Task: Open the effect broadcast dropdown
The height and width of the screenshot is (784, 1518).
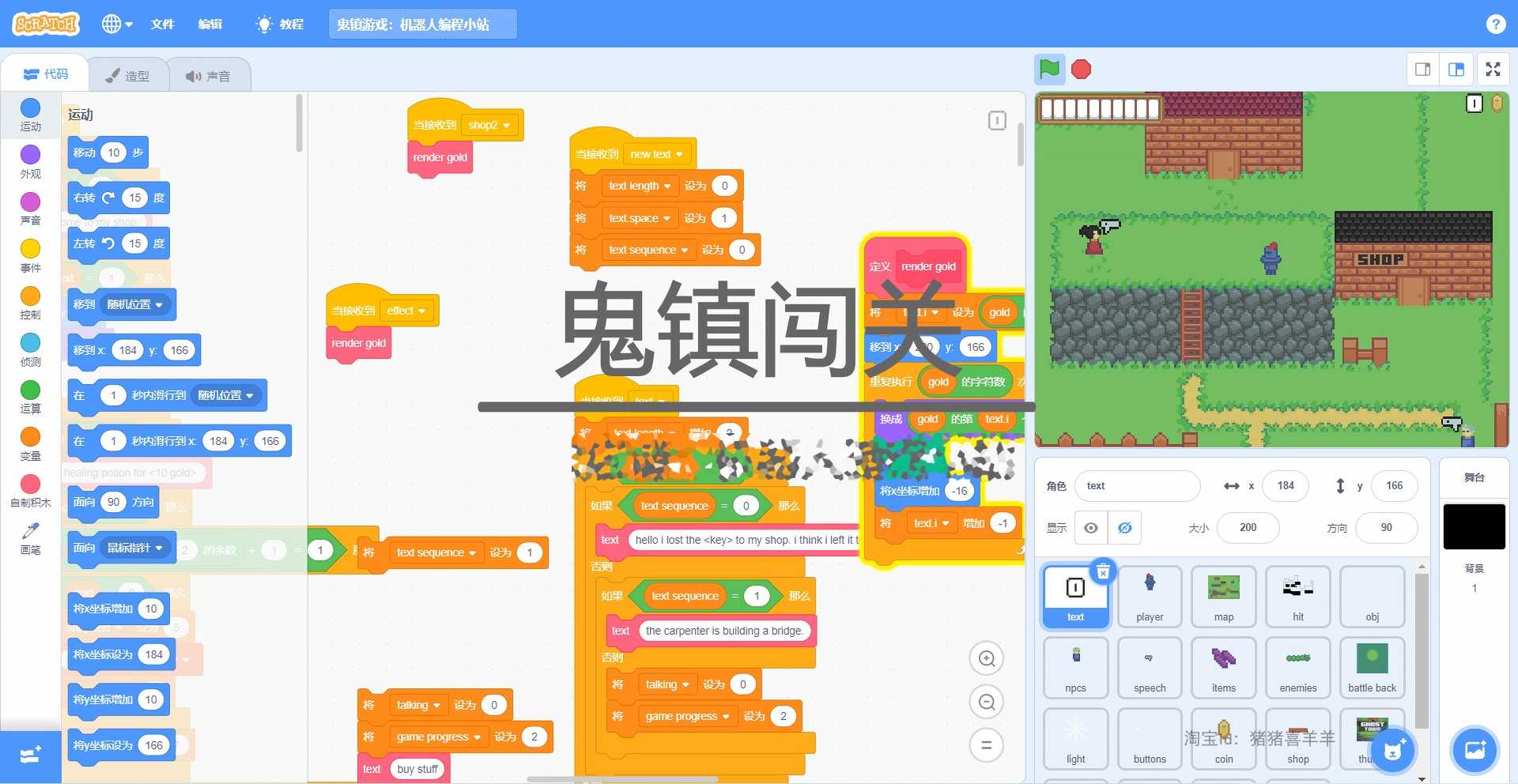Action: 406,311
